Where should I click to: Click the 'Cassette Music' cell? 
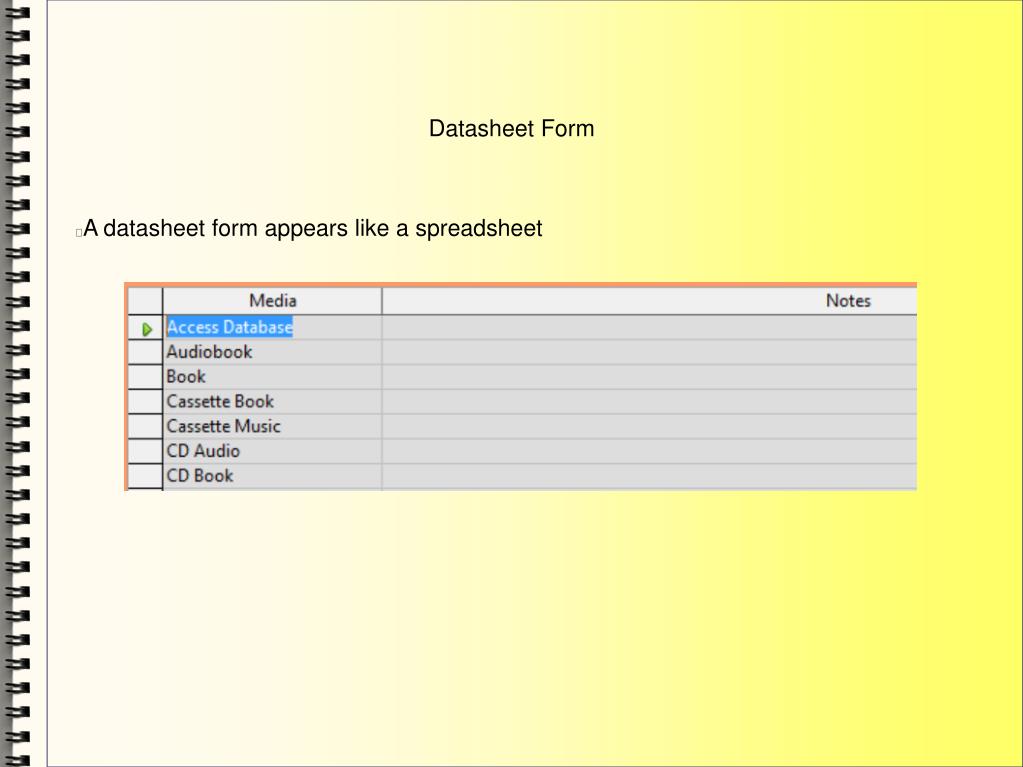pyautogui.click(x=273, y=427)
